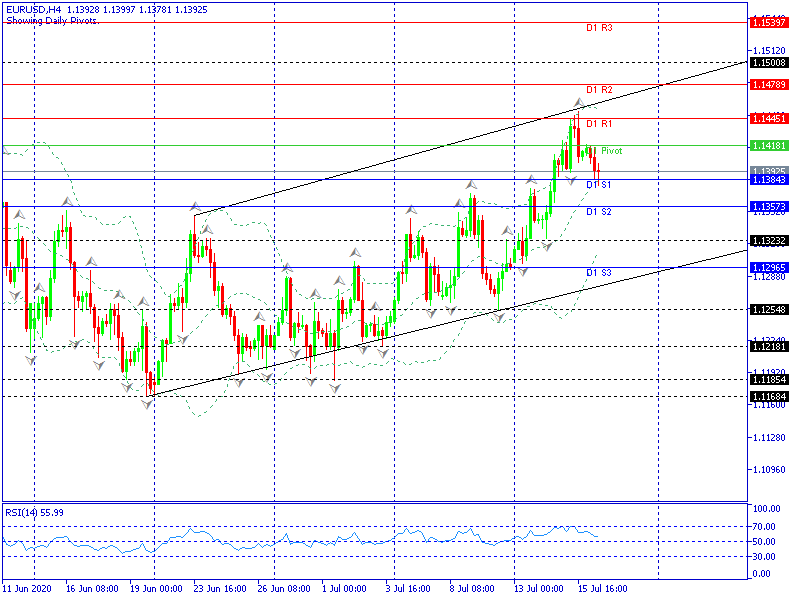Click the fractal arrow below the lowest candle
The width and height of the screenshot is (800, 600).
tap(147, 403)
